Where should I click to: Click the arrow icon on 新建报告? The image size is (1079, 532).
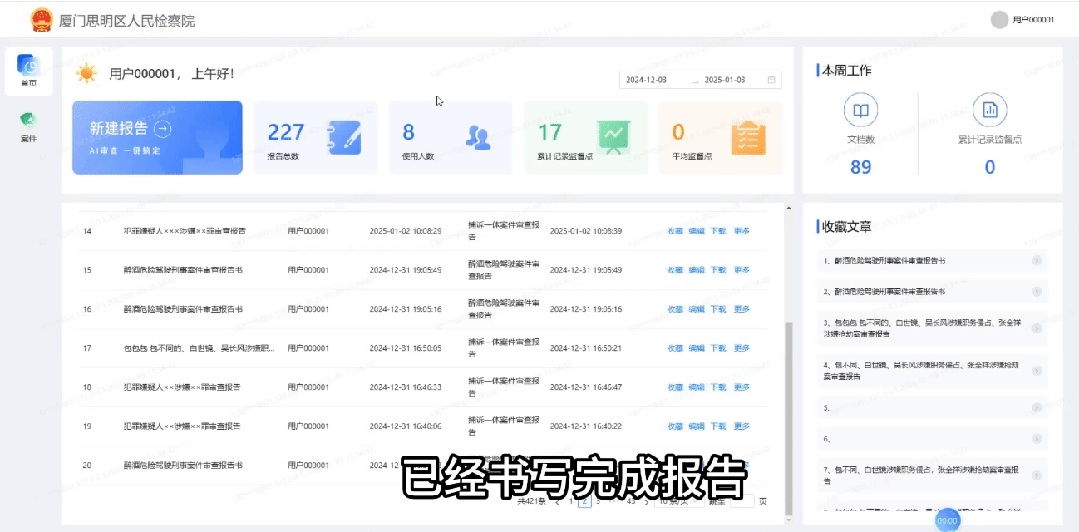tap(162, 128)
